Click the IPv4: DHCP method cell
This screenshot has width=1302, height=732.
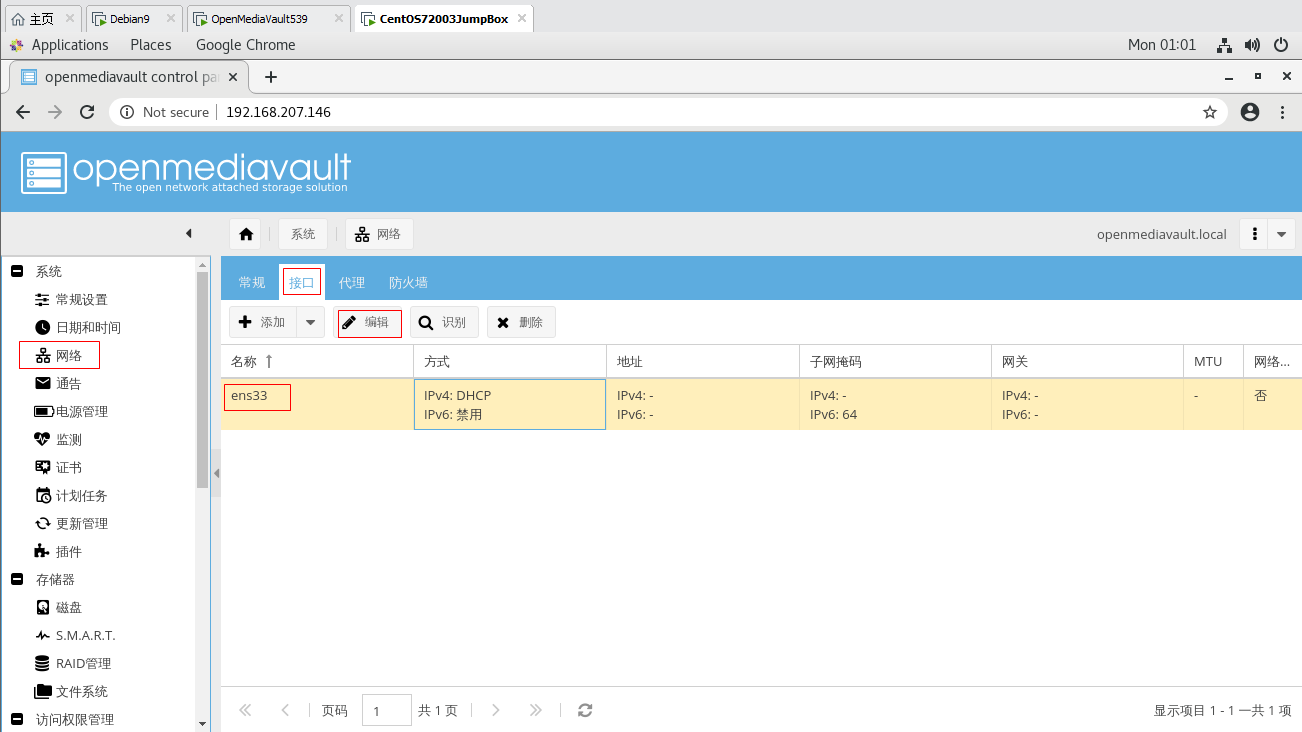pyautogui.click(x=510, y=404)
